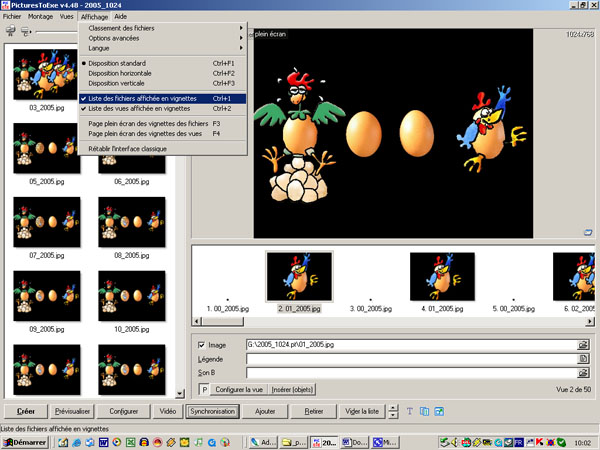600x450 pixels.
Task: Click Configurer la vue button
Action: pos(239,390)
